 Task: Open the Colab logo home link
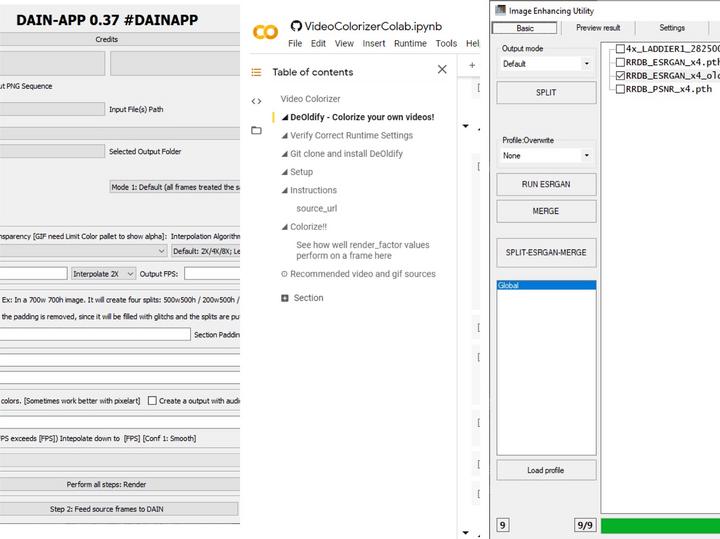coord(265,32)
